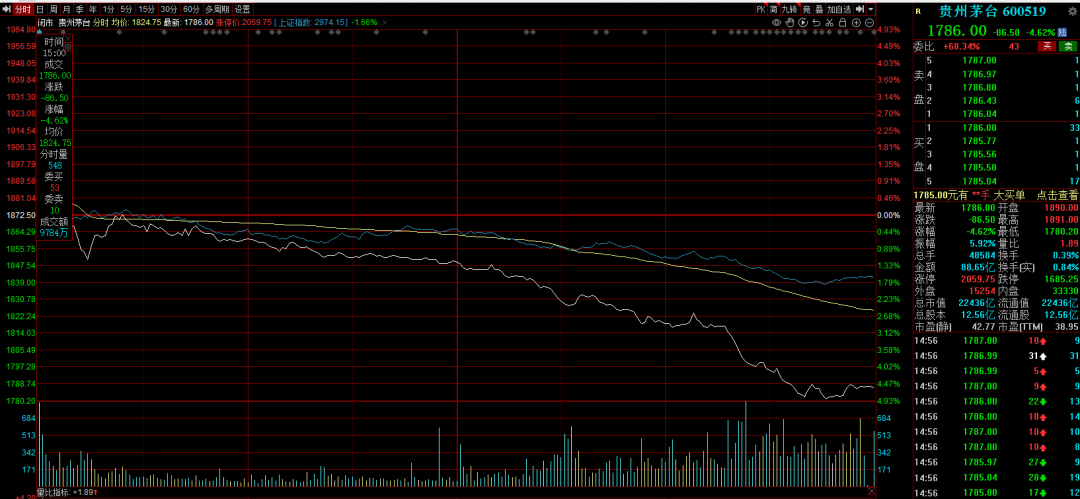Click 点击查看 link for large orders
The height and width of the screenshot is (499, 1080).
pos(1056,194)
